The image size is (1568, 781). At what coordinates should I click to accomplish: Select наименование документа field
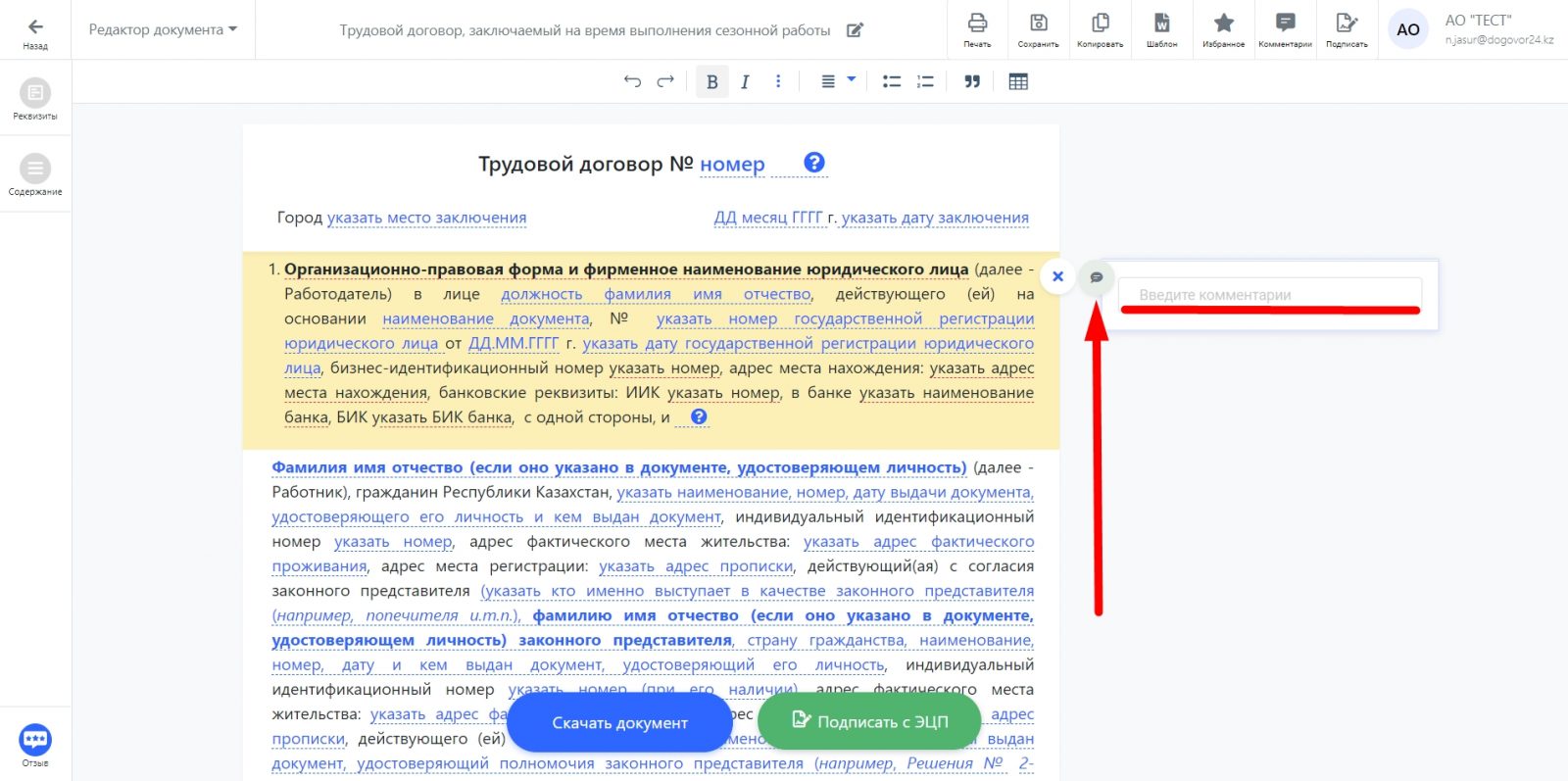(486, 318)
